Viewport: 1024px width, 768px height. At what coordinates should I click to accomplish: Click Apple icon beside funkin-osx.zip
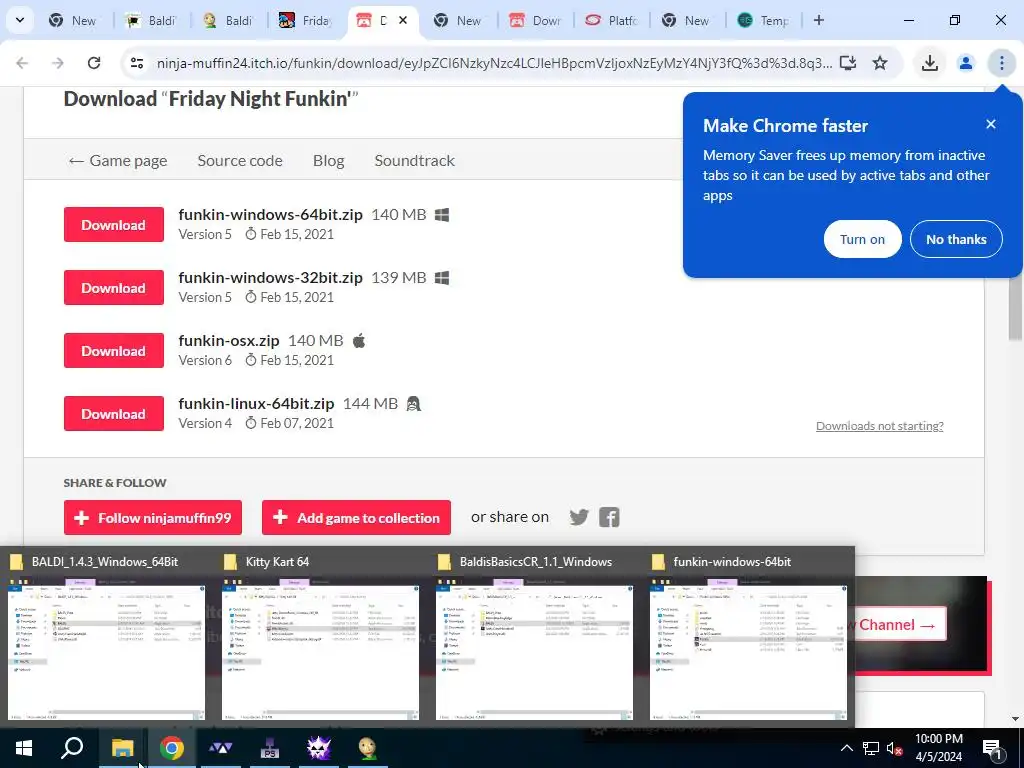[x=359, y=340]
